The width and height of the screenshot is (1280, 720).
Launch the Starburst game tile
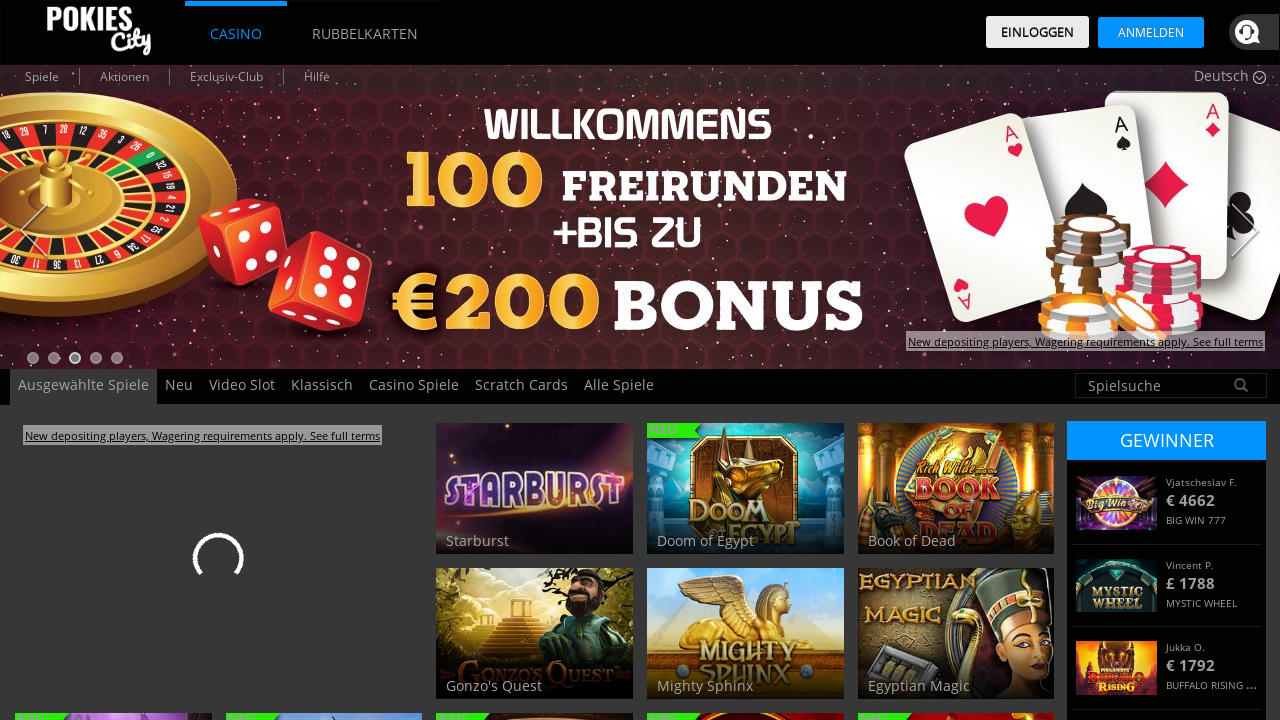[x=535, y=488]
